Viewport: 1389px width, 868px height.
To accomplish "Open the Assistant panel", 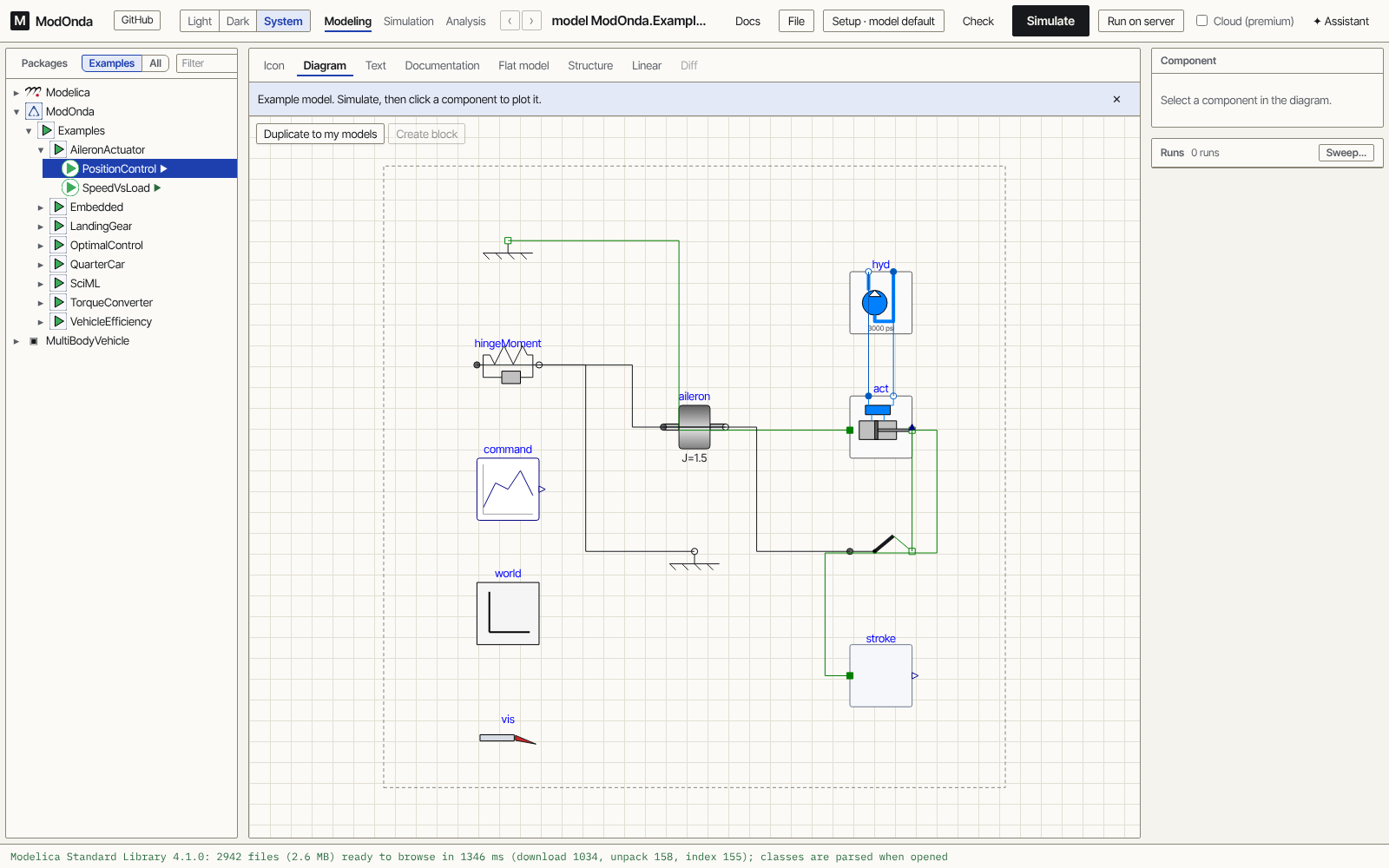I will coord(1340,21).
